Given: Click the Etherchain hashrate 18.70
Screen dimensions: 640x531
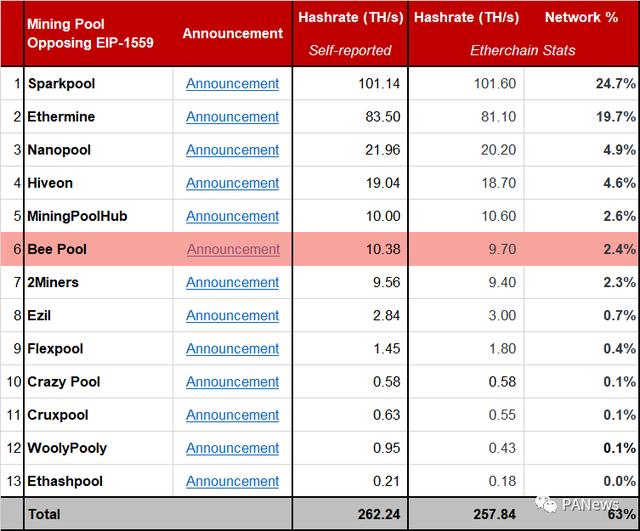Looking at the screenshot, I should pyautogui.click(x=498, y=183).
